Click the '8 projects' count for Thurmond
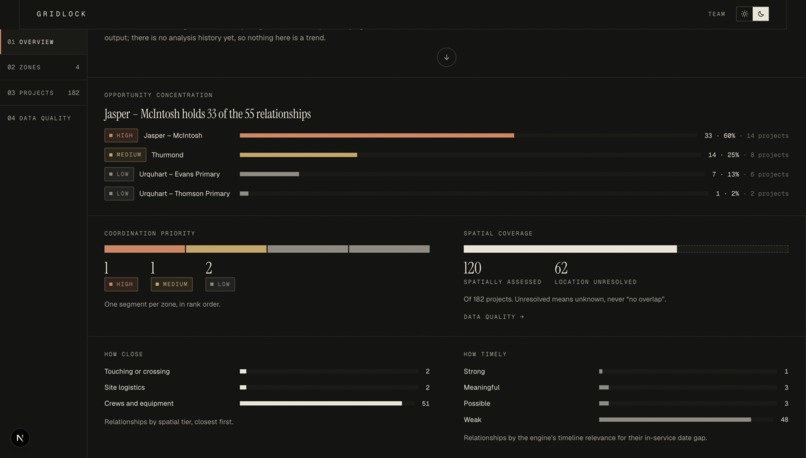 click(769, 155)
